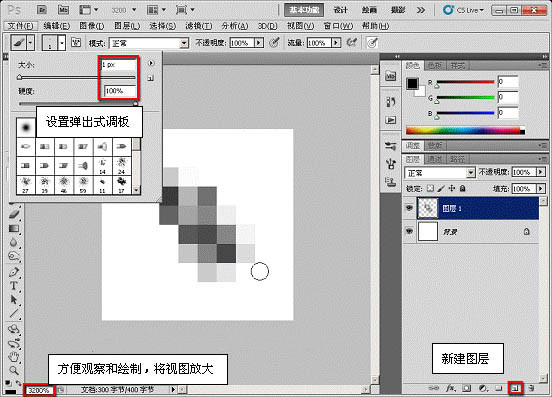Select the Hand tool

(x=14, y=357)
